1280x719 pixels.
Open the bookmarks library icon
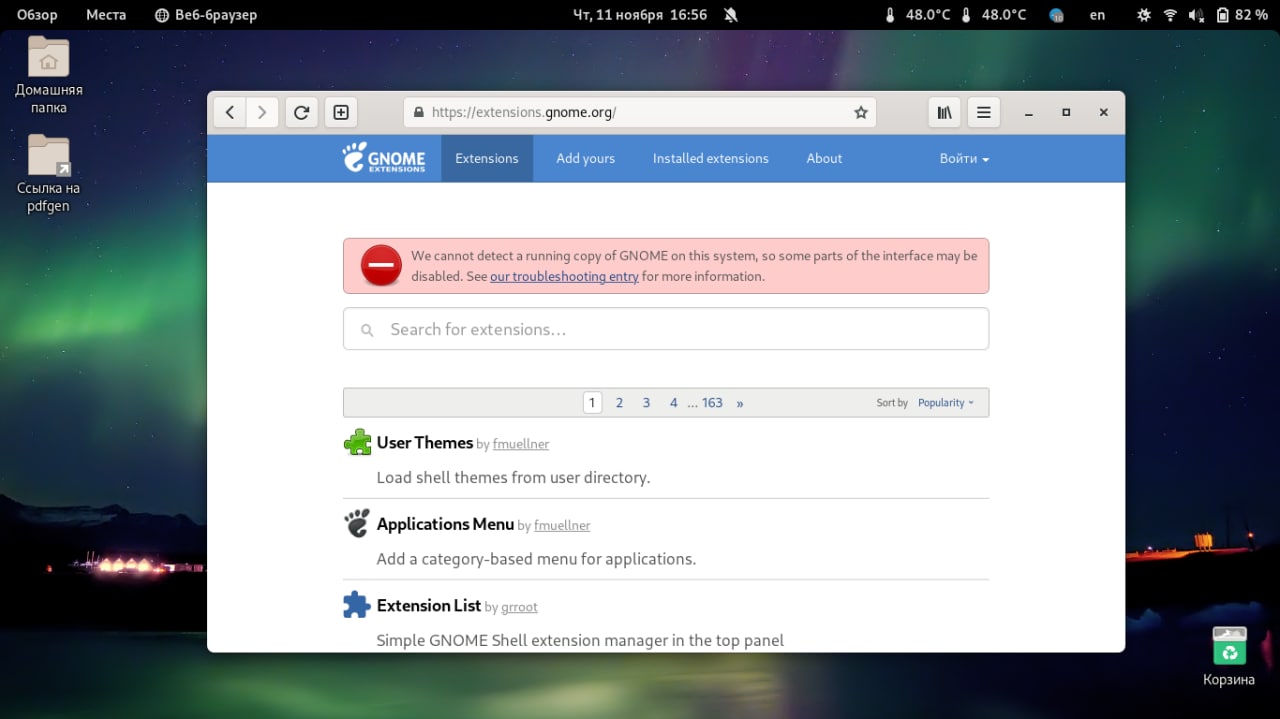coord(944,112)
